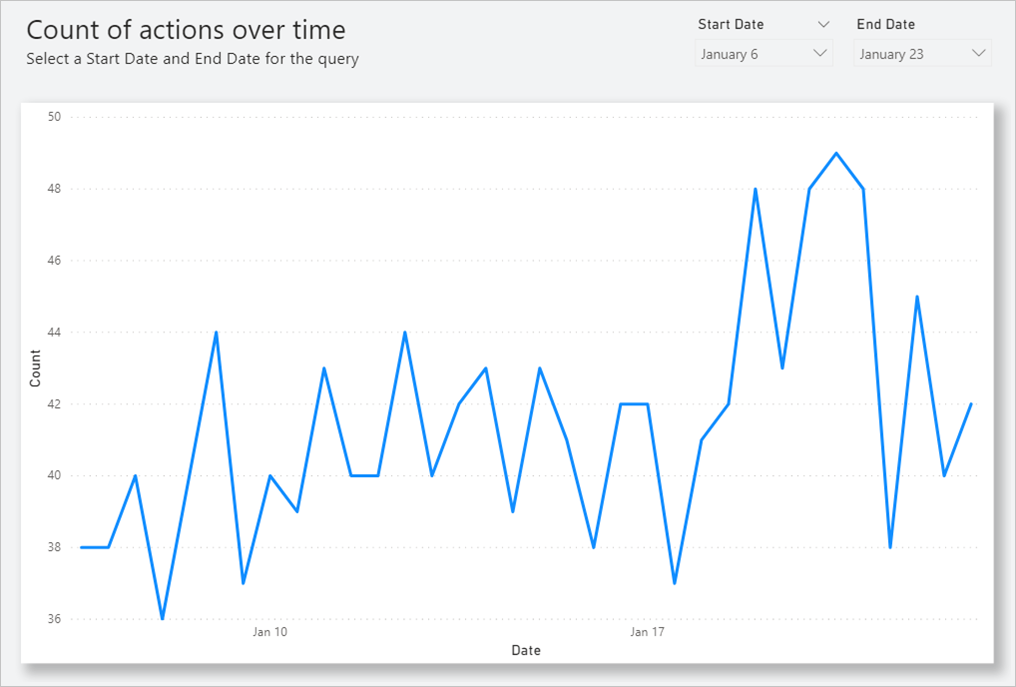1016x687 pixels.
Task: Click the Start Date slicer label
Action: click(x=731, y=24)
